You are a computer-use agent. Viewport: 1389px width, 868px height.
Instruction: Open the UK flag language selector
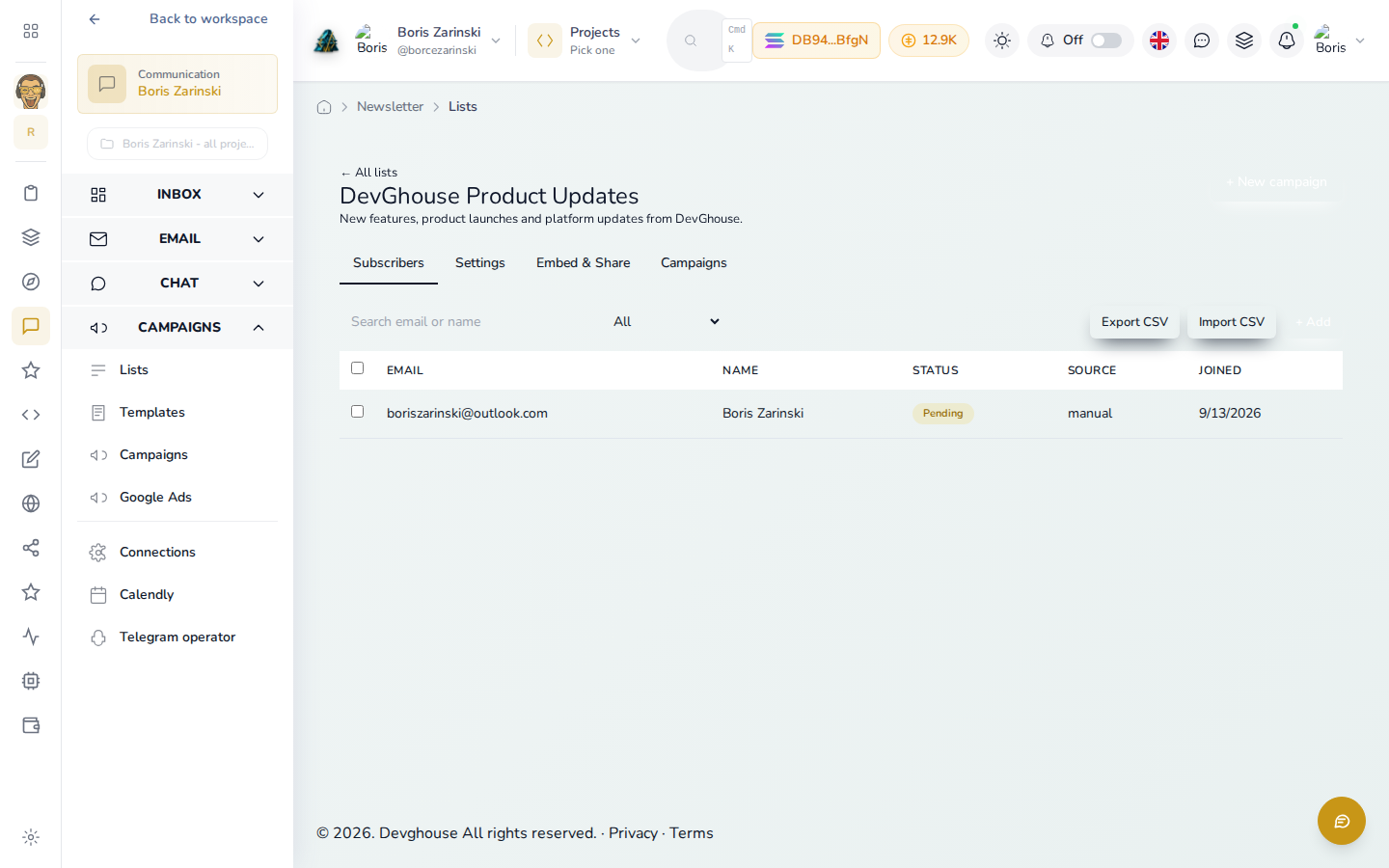1159,41
